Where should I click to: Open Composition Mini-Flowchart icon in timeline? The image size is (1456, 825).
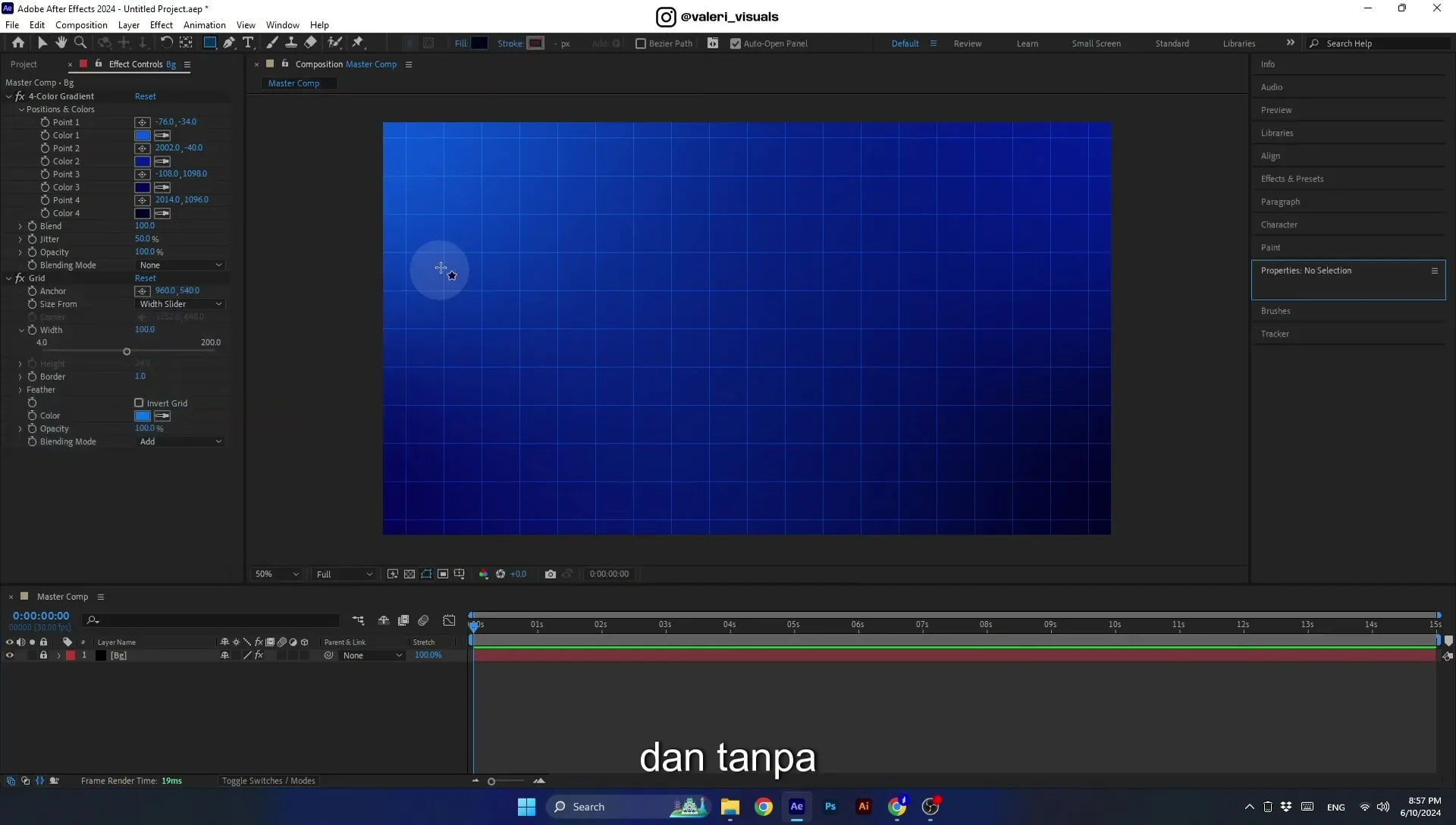click(358, 620)
